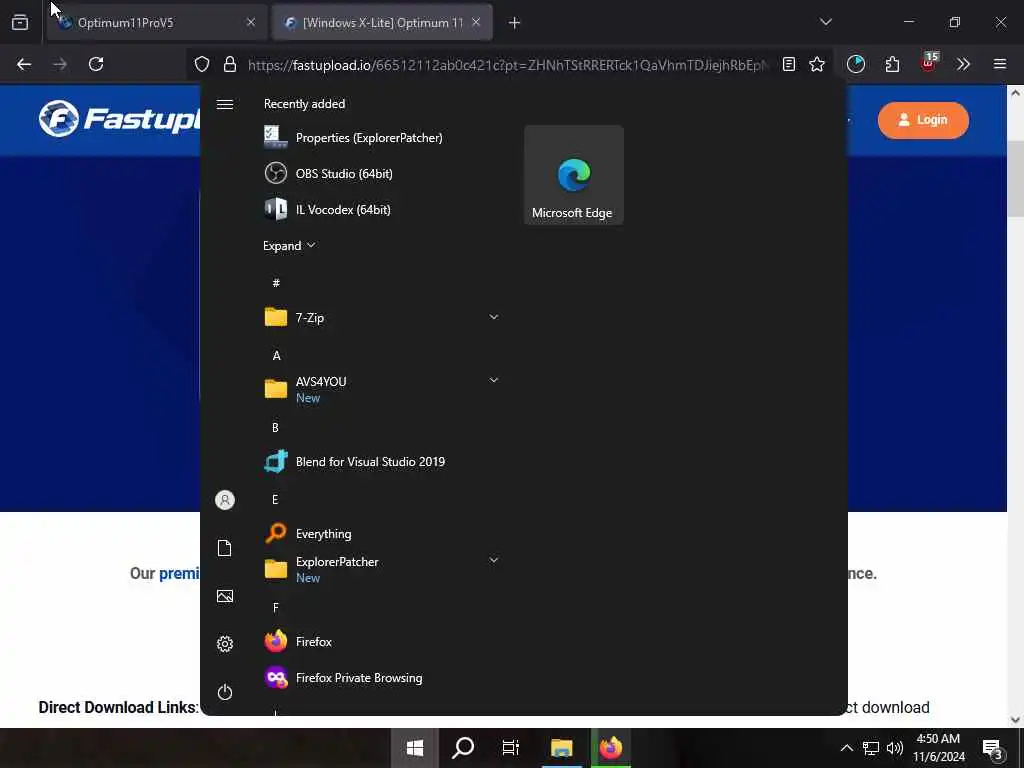Click the letter A section header

coord(276,356)
